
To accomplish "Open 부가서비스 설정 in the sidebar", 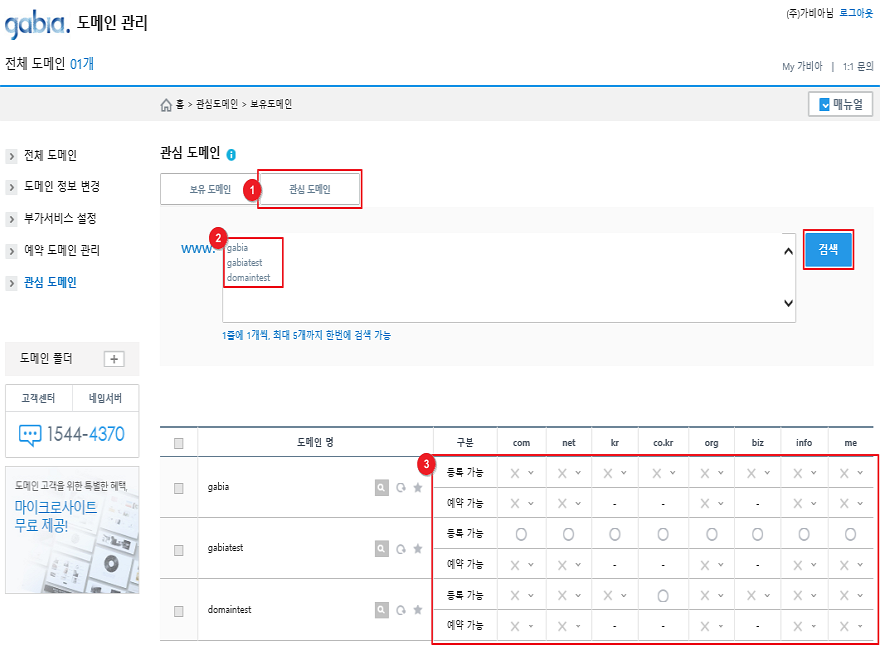I will click(x=60, y=218).
